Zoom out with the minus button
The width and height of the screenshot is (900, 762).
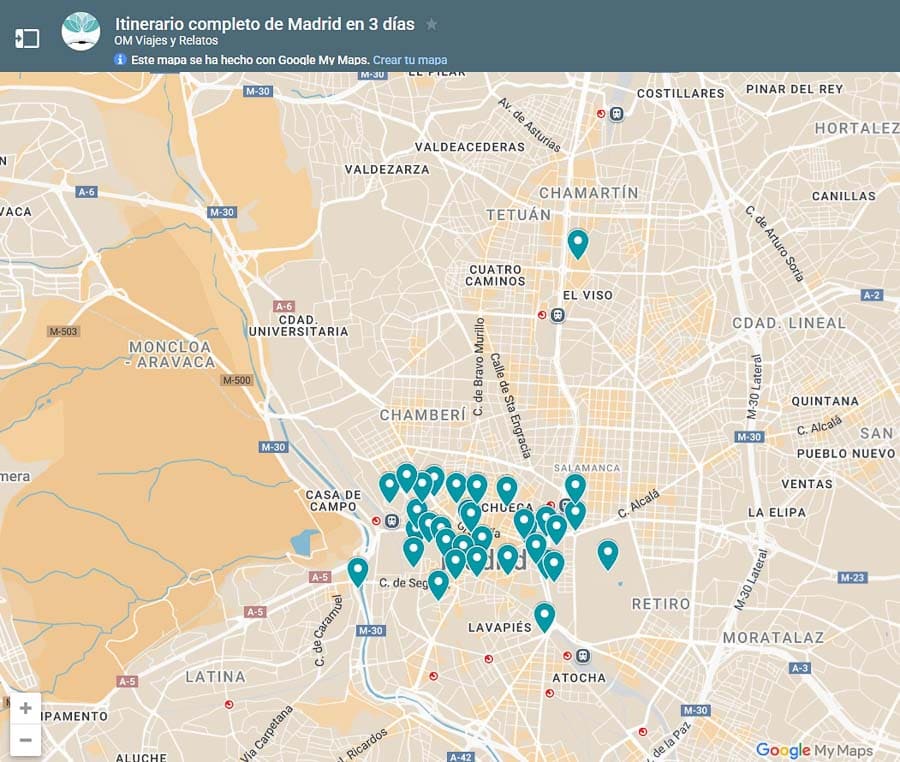pos(25,740)
